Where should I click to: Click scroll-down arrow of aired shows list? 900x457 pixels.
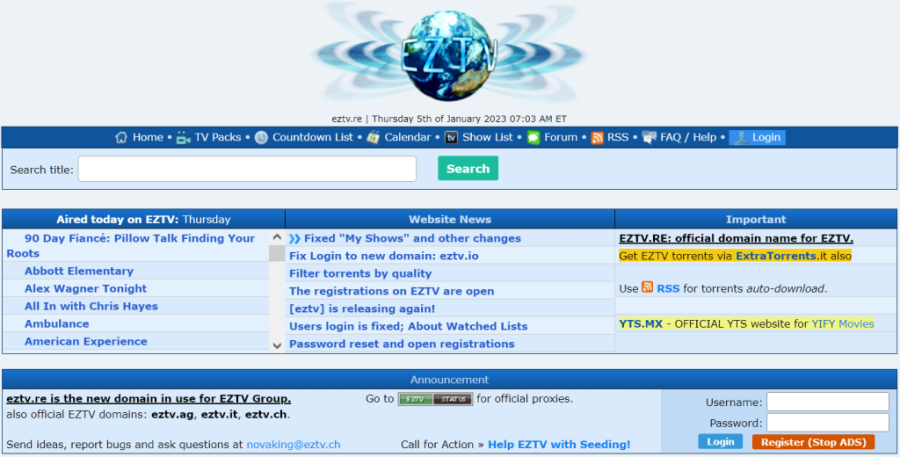(277, 345)
